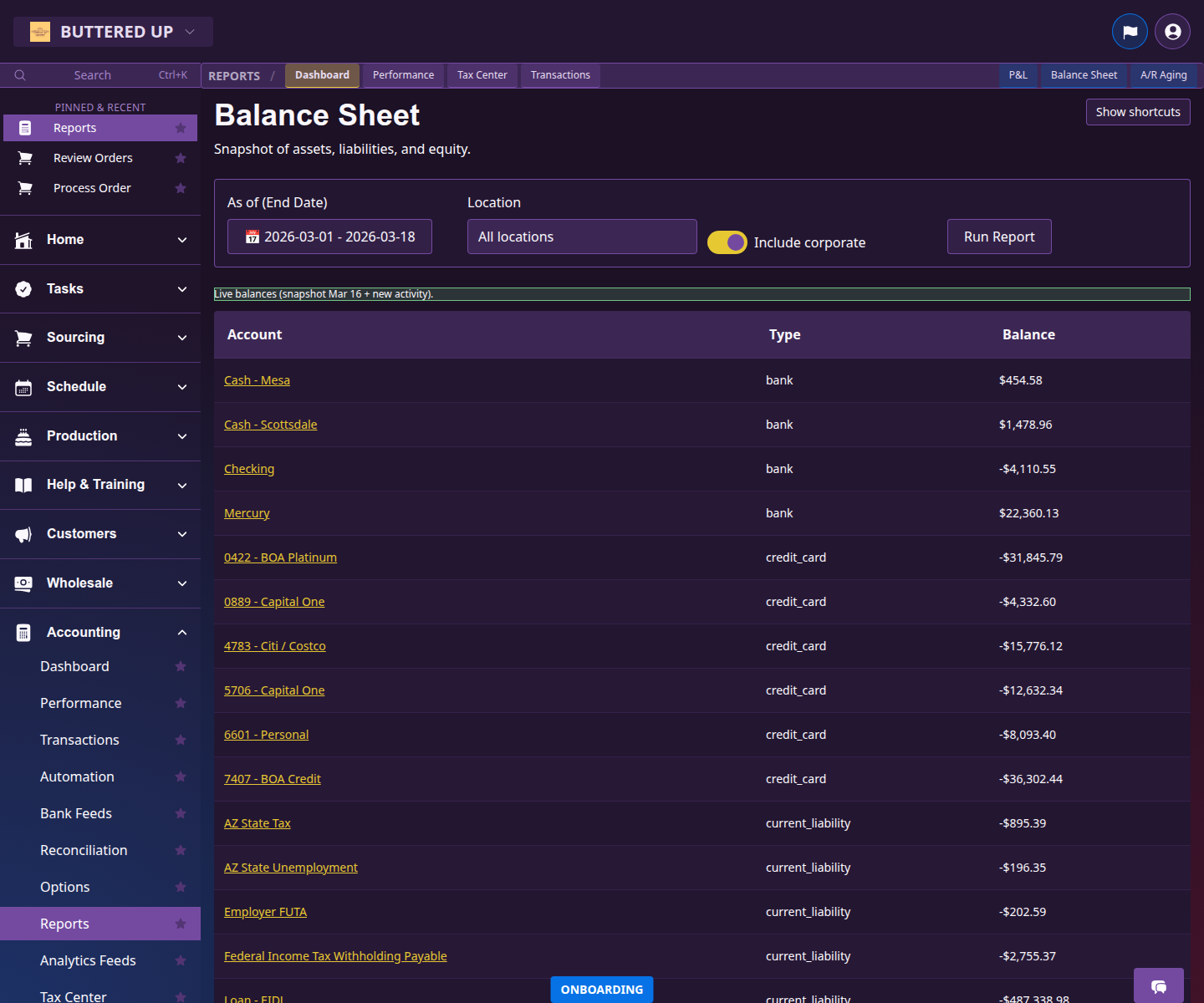Select the Production cake icon
This screenshot has height=1003, width=1204.
[x=23, y=435]
